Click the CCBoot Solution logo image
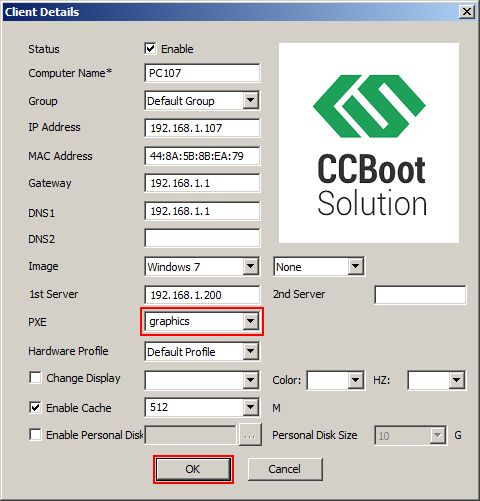Screen dimensions: 480x501 pos(369,143)
